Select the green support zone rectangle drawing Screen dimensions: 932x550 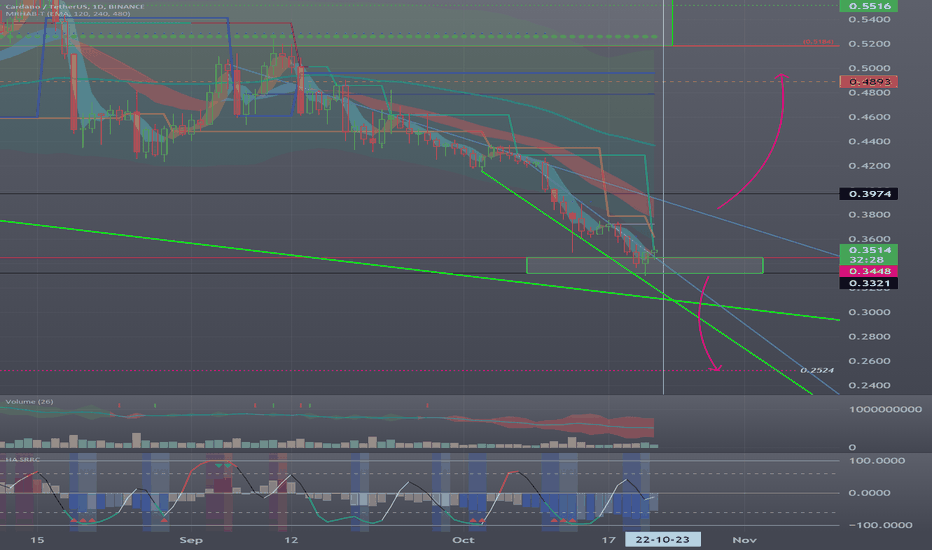pos(645,266)
